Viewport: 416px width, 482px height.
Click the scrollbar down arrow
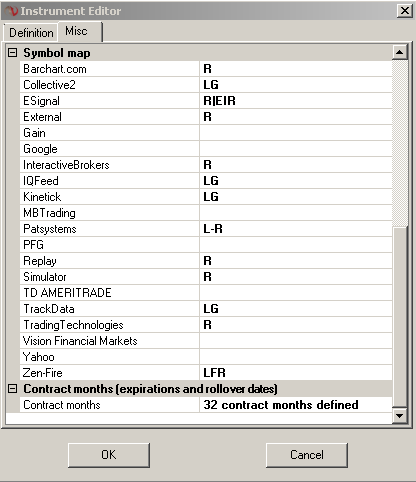click(x=399, y=415)
